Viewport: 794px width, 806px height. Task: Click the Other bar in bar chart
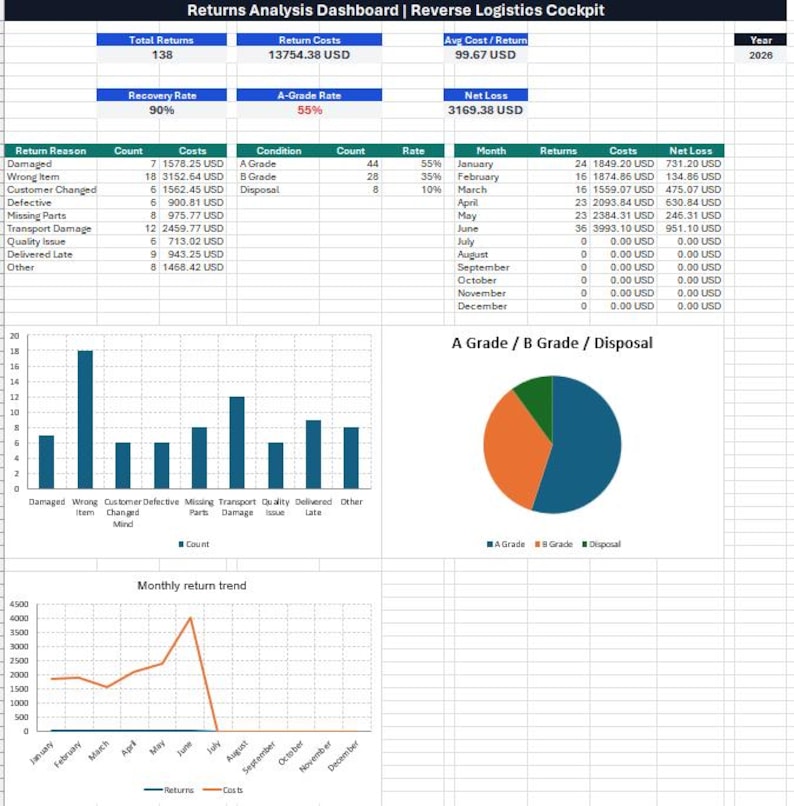click(x=351, y=458)
